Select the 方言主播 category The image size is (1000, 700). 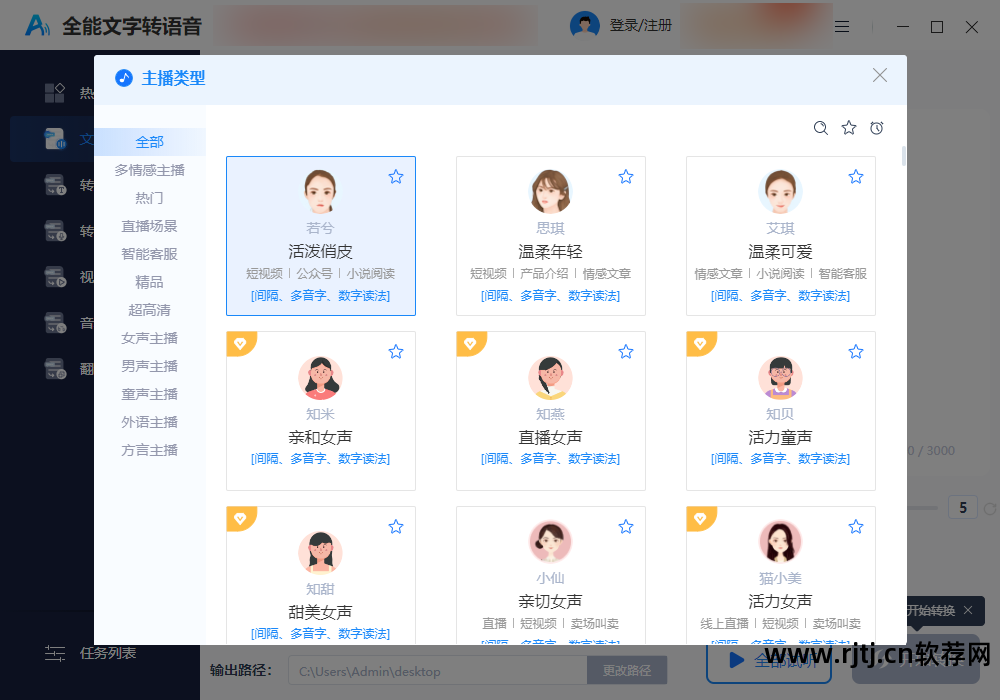[x=149, y=450]
